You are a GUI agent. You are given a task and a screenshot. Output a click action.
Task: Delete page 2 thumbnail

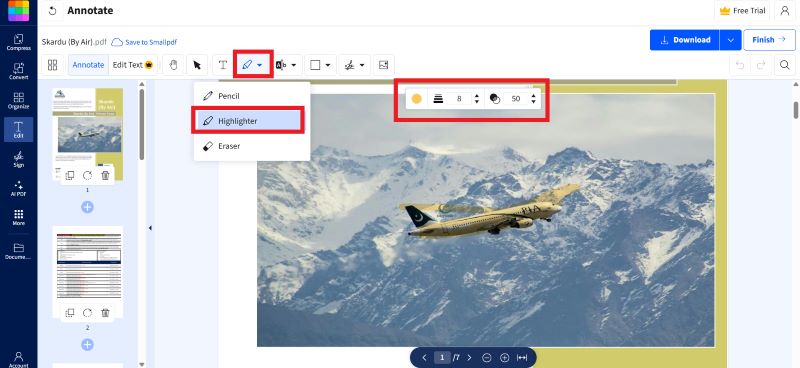coord(105,313)
